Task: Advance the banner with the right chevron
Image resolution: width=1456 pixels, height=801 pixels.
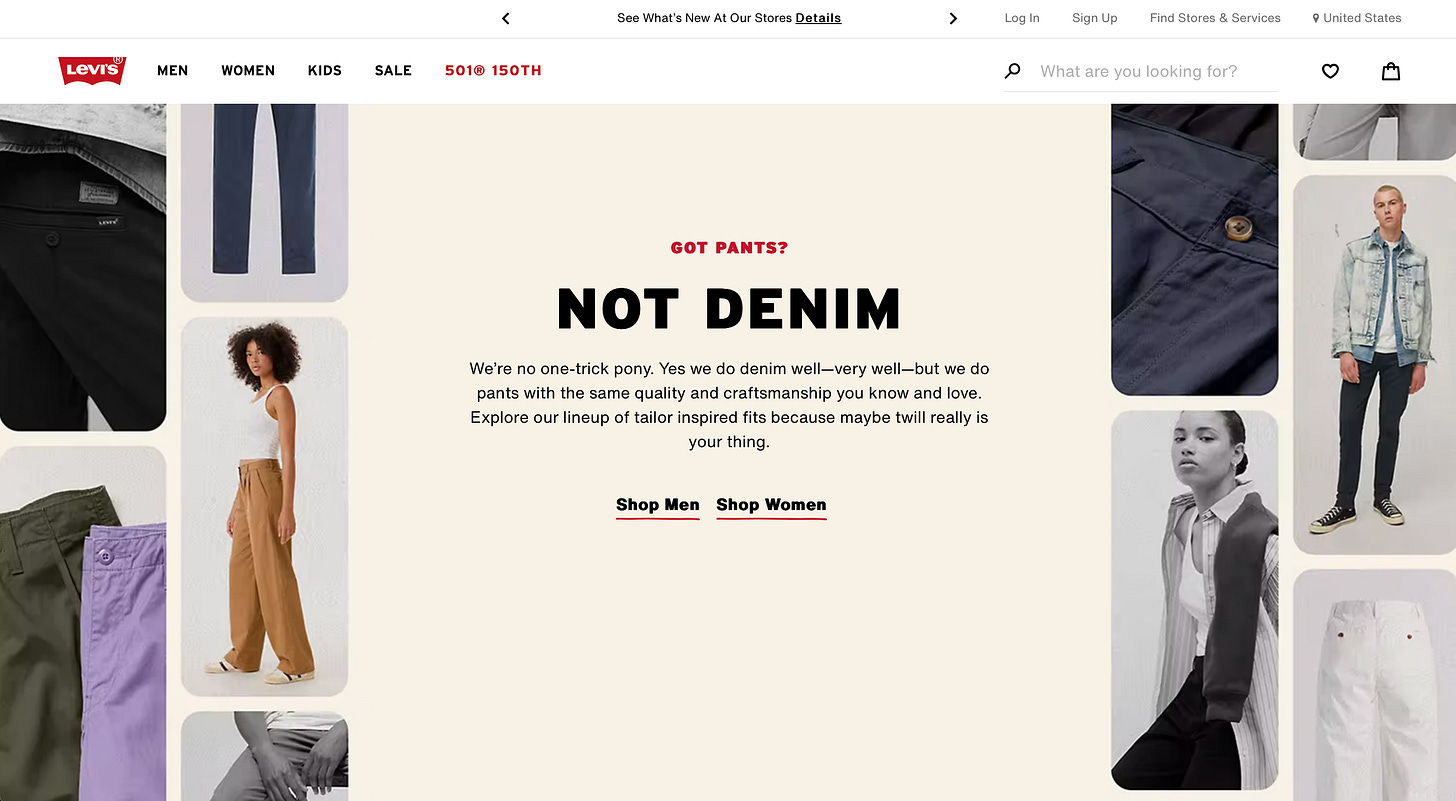Action: pyautogui.click(x=953, y=18)
